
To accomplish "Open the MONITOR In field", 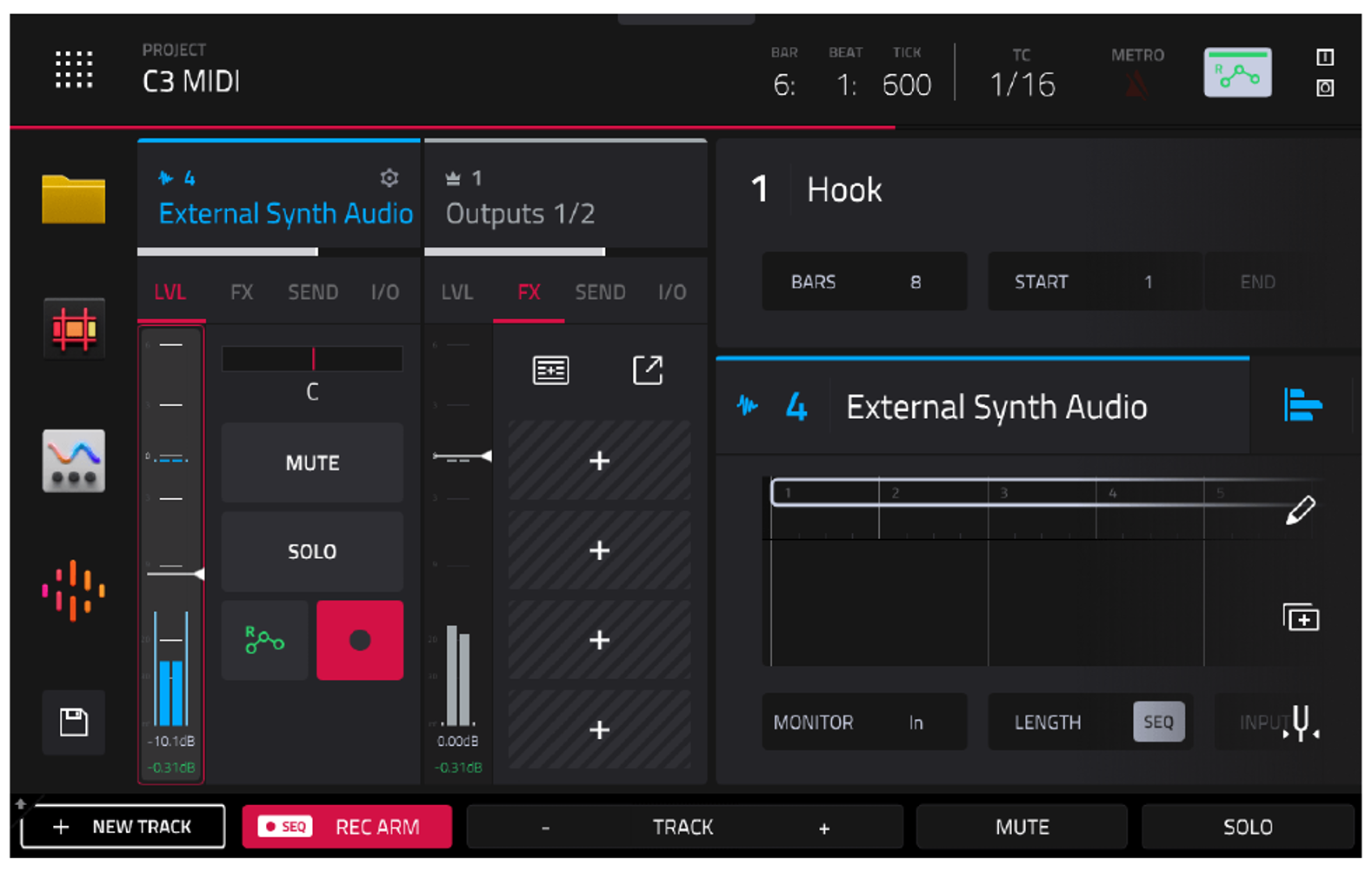I will [x=864, y=722].
